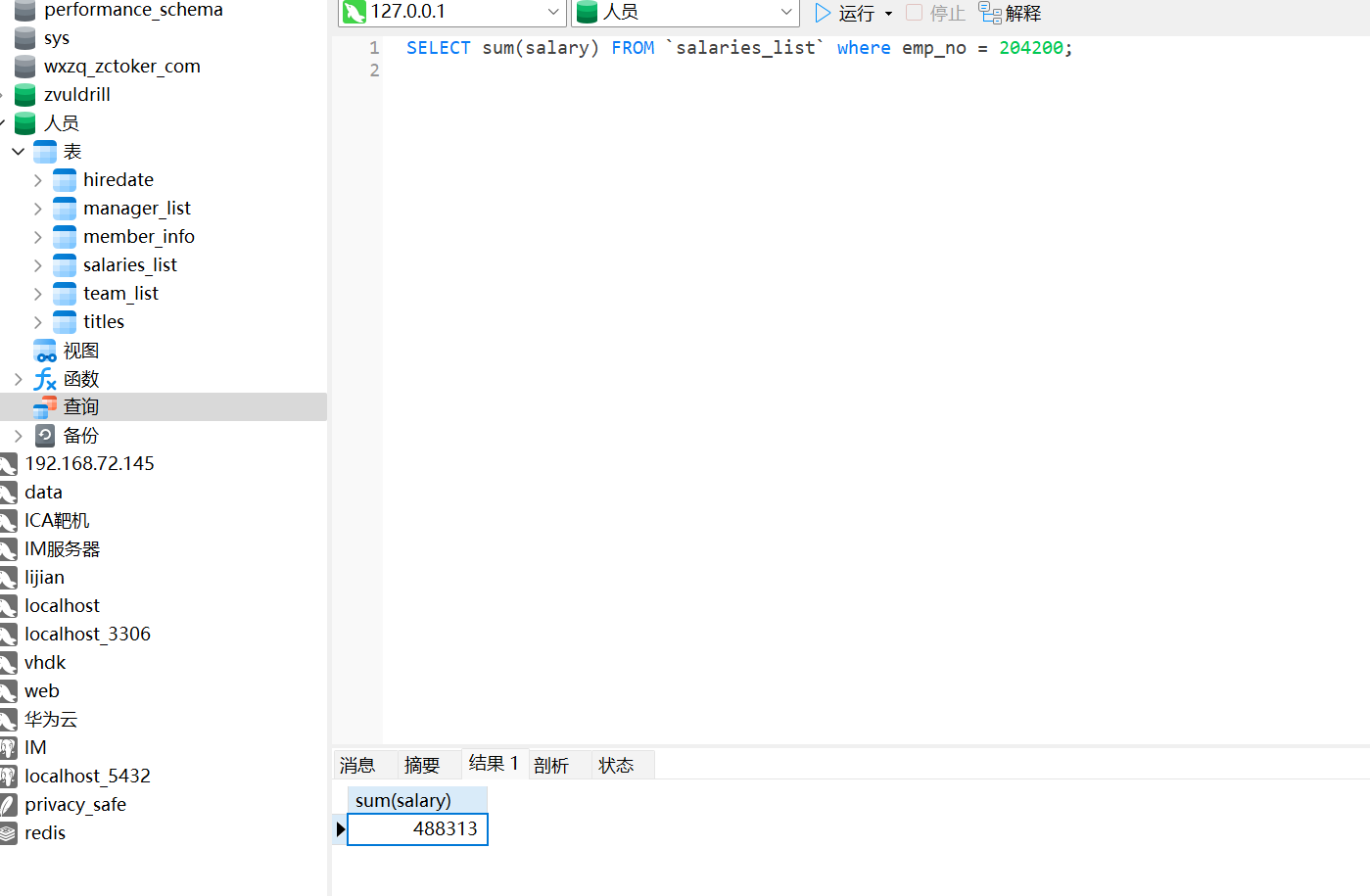Click the titles table icon
Image resolution: width=1370 pixels, height=896 pixels.
[x=65, y=322]
